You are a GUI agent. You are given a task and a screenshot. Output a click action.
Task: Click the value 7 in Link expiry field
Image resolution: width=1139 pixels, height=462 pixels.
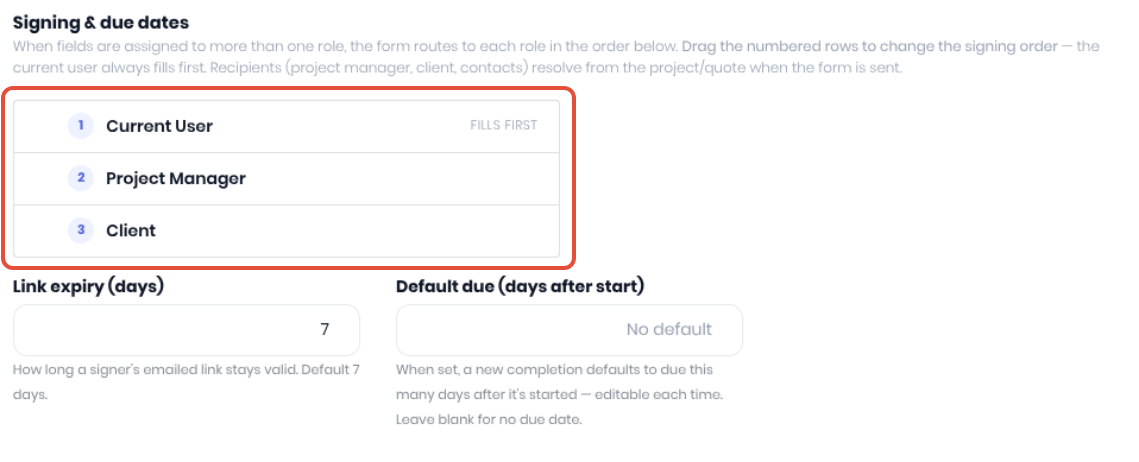pyautogui.click(x=325, y=330)
